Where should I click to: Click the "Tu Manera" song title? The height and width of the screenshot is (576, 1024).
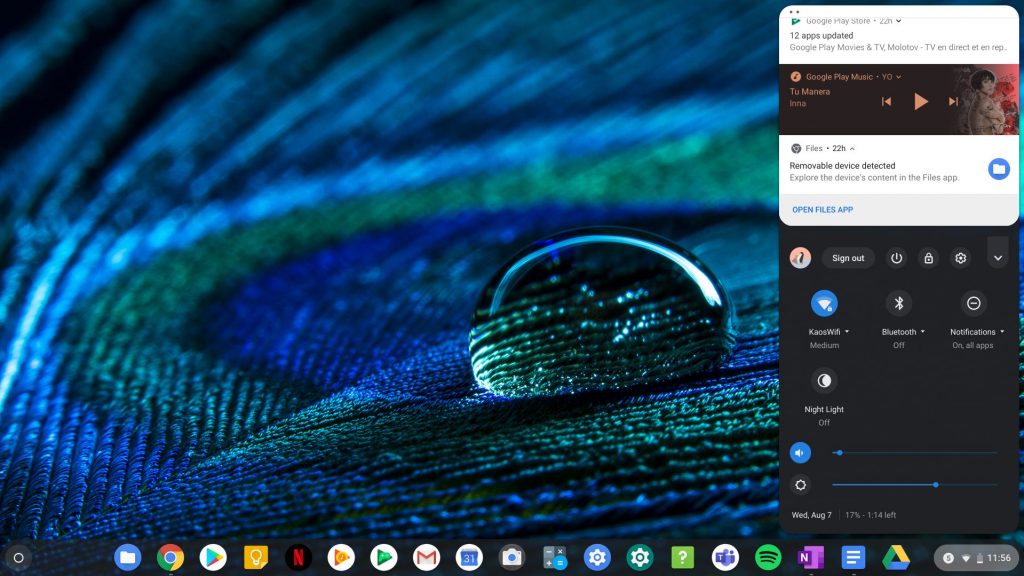809,91
